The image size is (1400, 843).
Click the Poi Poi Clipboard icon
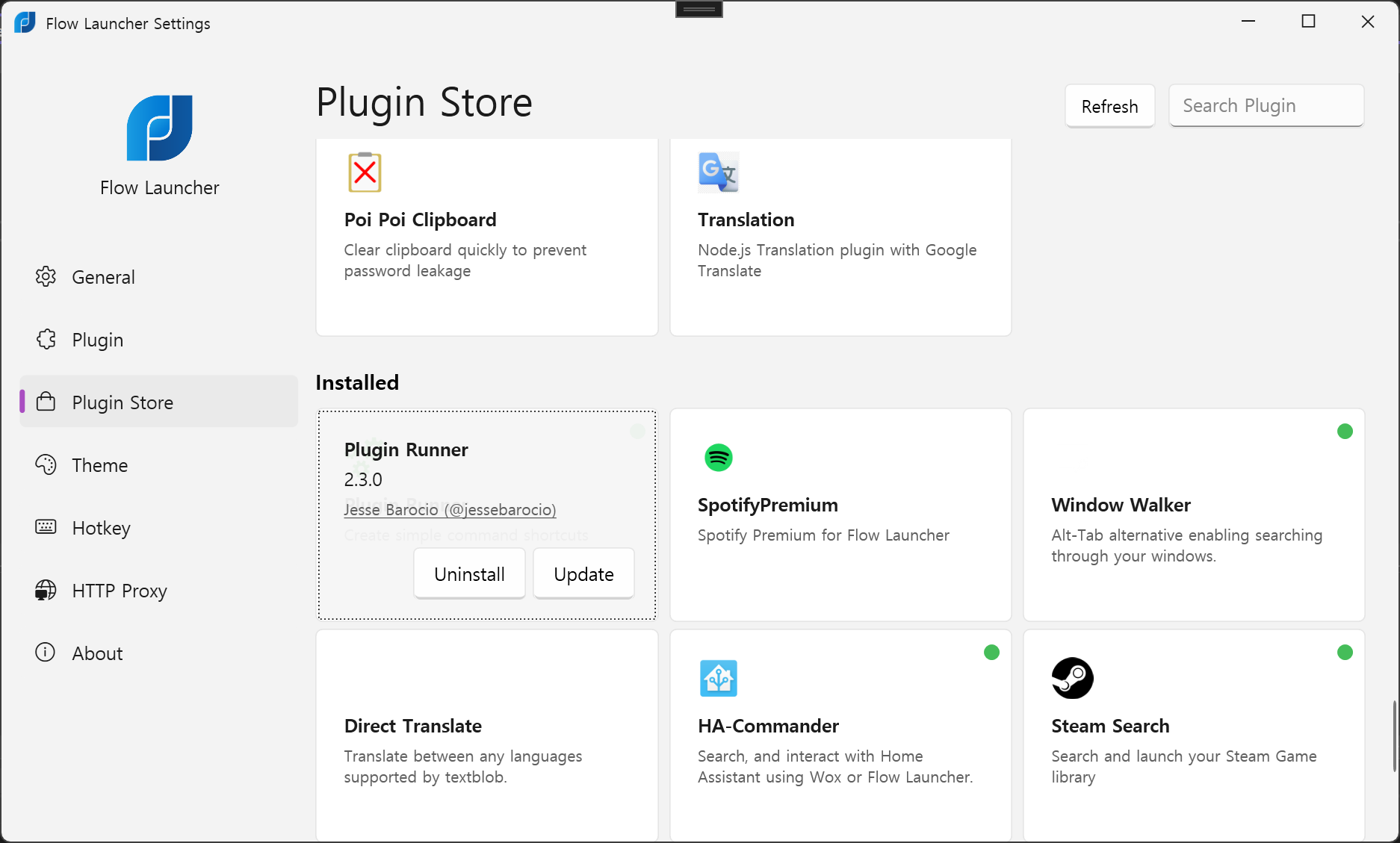(x=365, y=172)
